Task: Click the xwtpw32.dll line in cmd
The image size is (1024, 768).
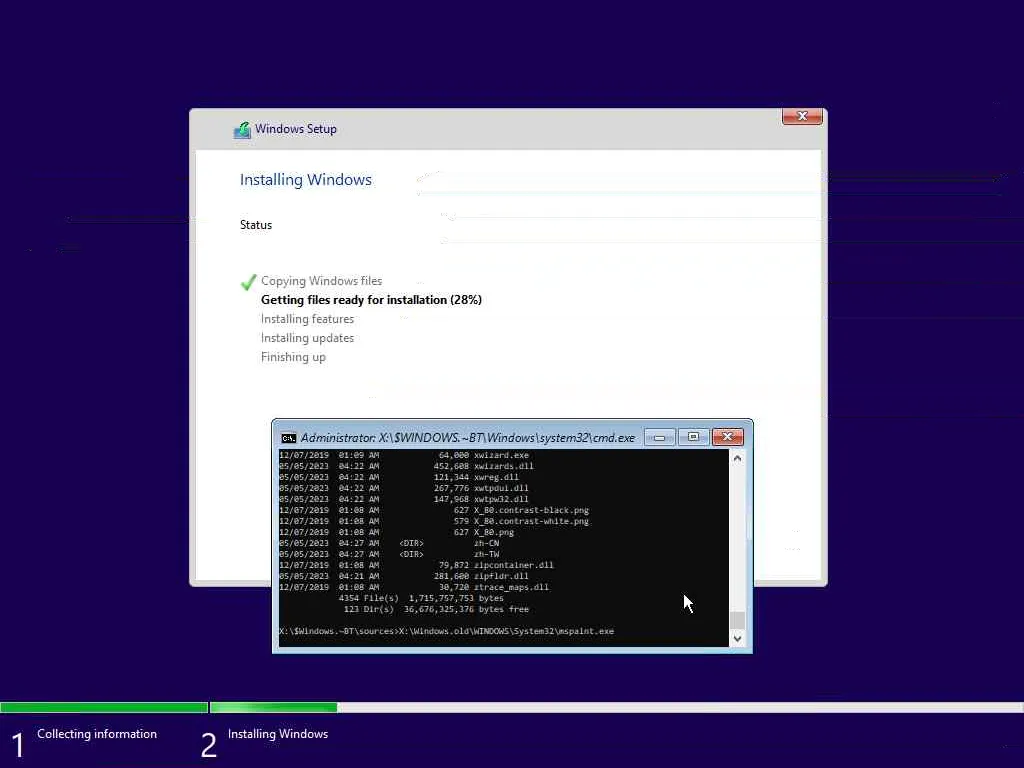Action: point(404,500)
